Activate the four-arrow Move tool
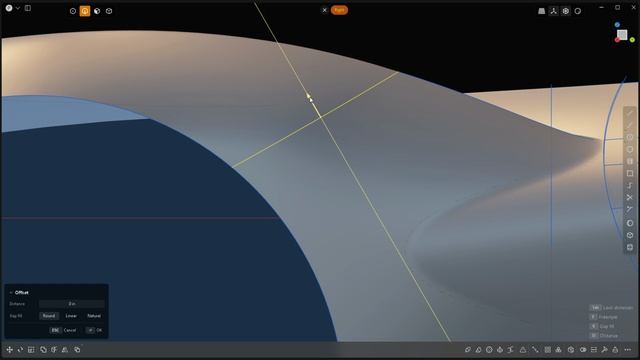640x360 pixels. [x=9, y=350]
